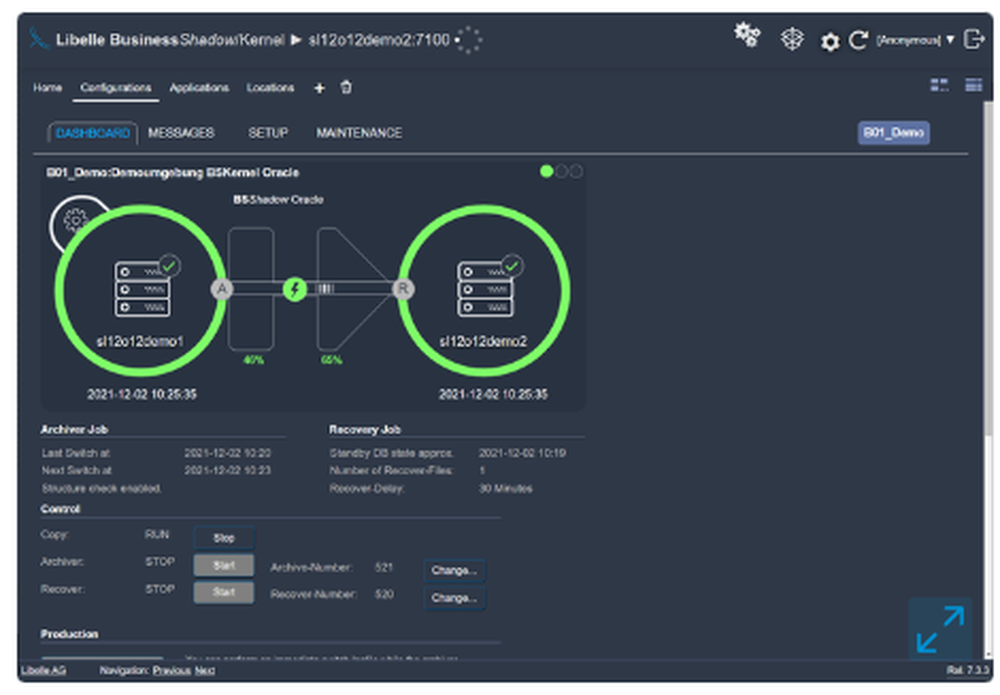Delete using the trash can icon
This screenshot has height=695, width=1000.
click(x=346, y=87)
